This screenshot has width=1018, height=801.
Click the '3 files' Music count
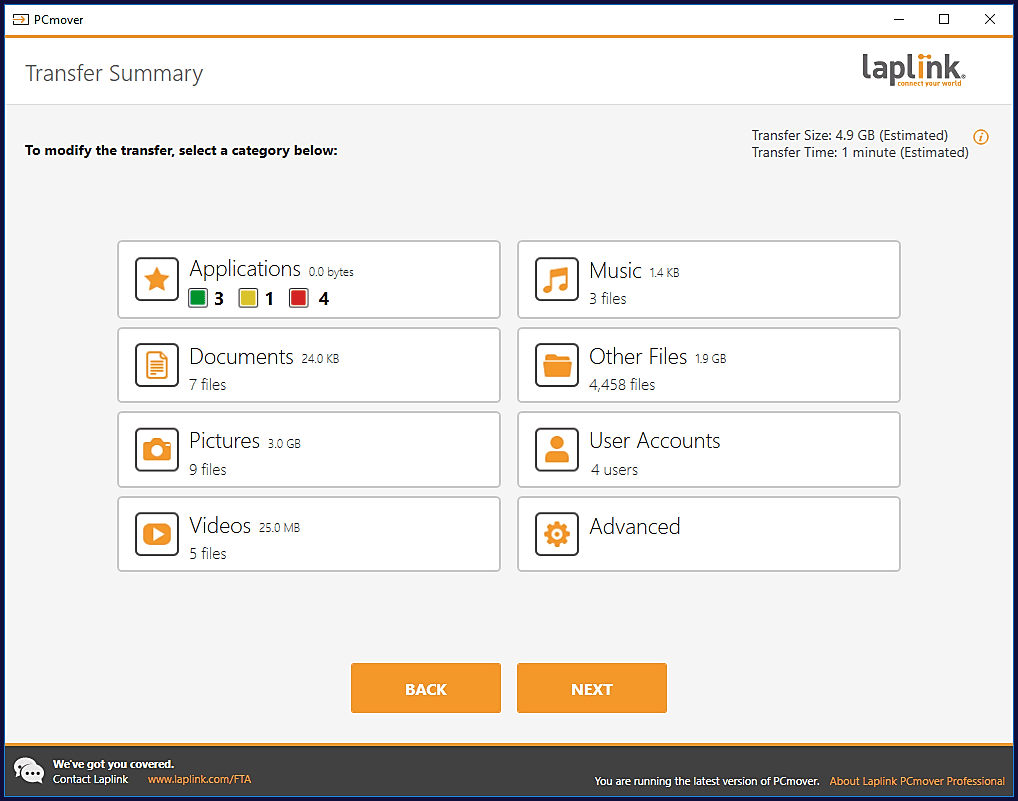tap(608, 299)
